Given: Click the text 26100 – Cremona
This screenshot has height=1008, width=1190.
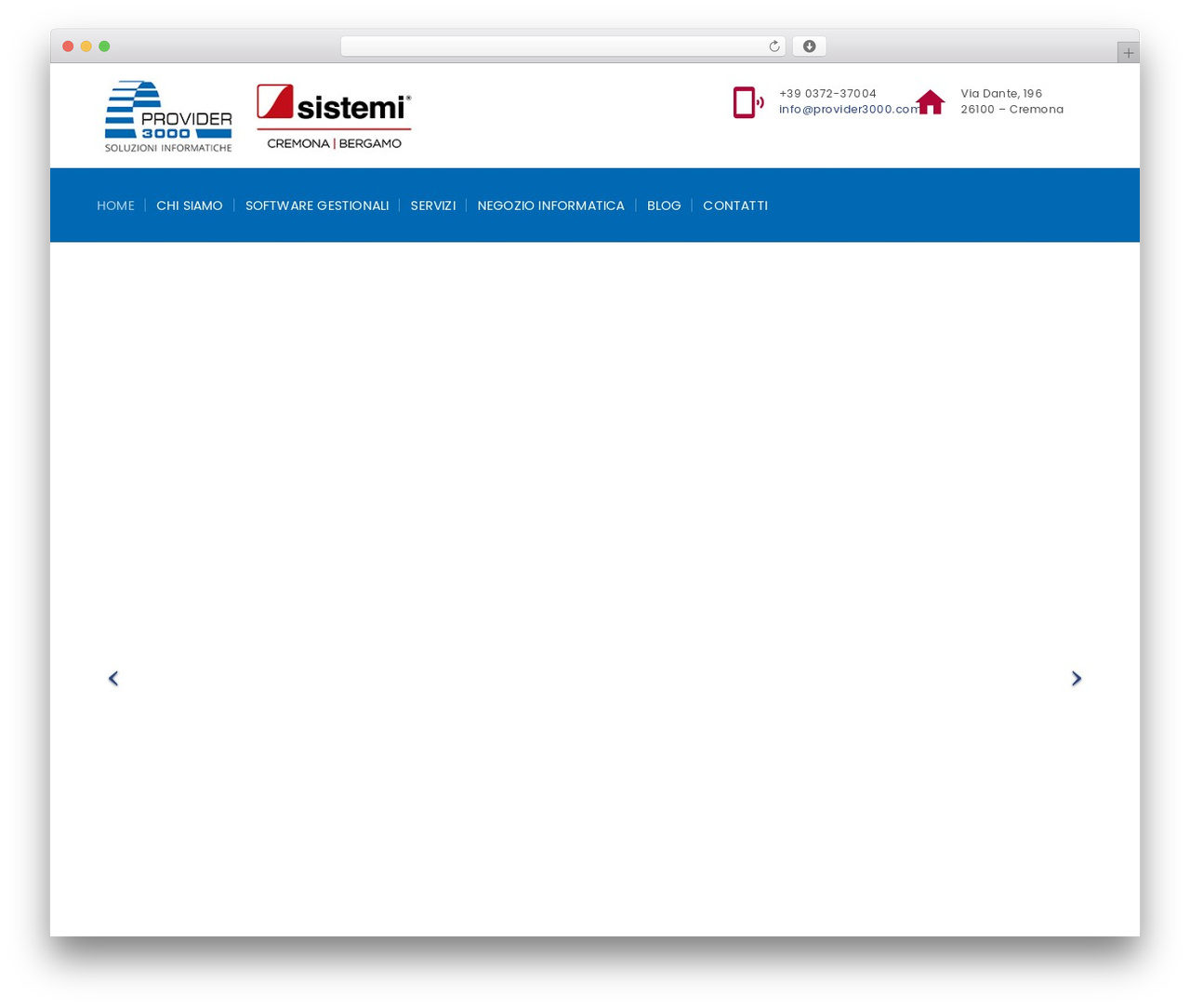Looking at the screenshot, I should [1011, 110].
